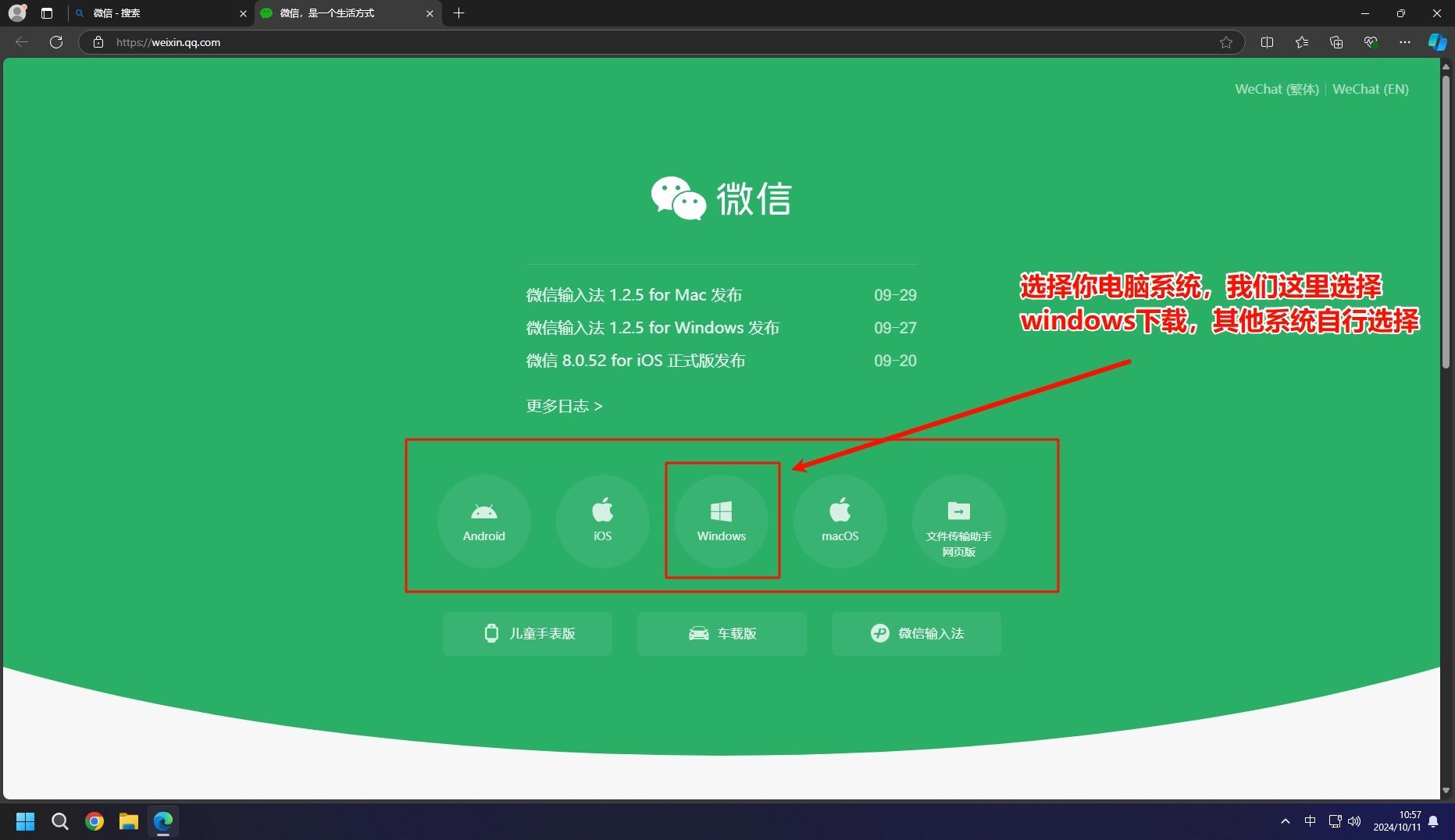Click the address bar showing weixin.qq.com
Screen dimensions: 1455x840
click(625, 42)
